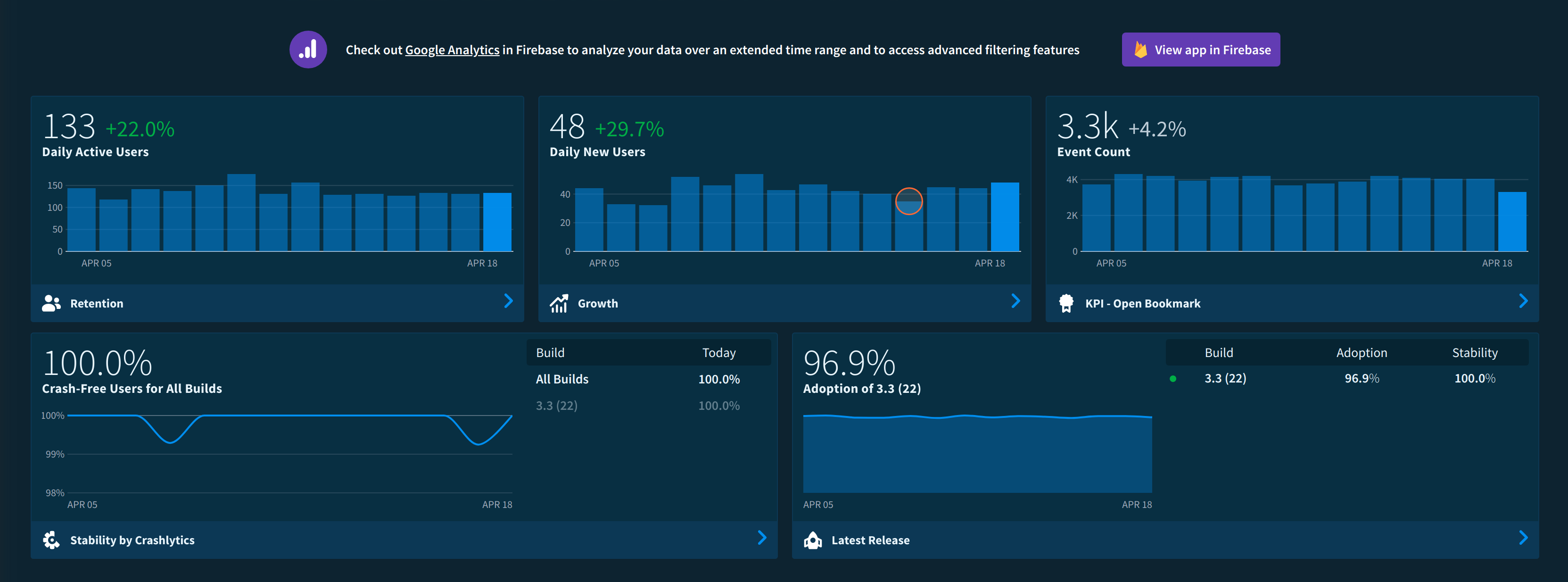Select the 3.3 (22) build entry under Stability
The height and width of the screenshot is (582, 1568).
[x=1225, y=379]
